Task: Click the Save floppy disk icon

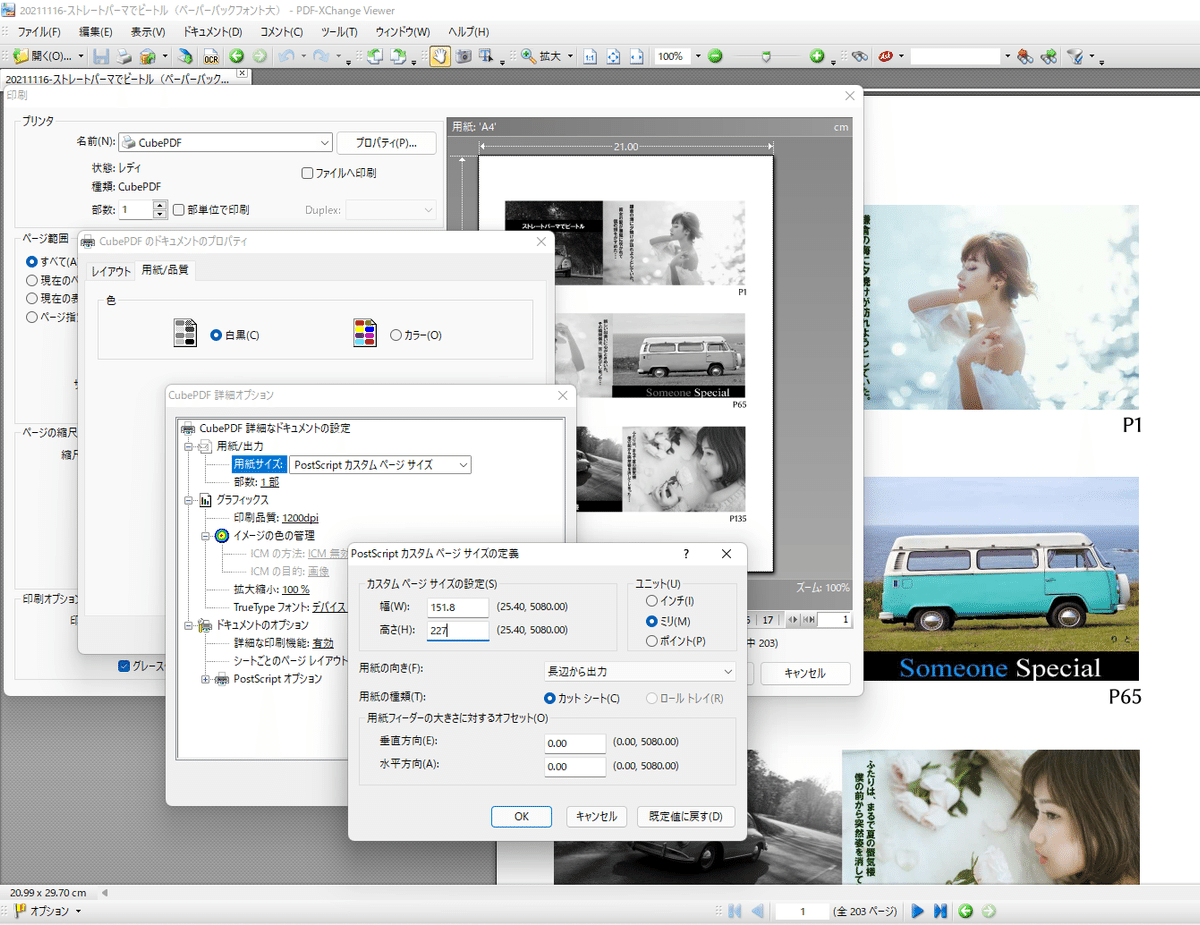Action: (x=101, y=56)
